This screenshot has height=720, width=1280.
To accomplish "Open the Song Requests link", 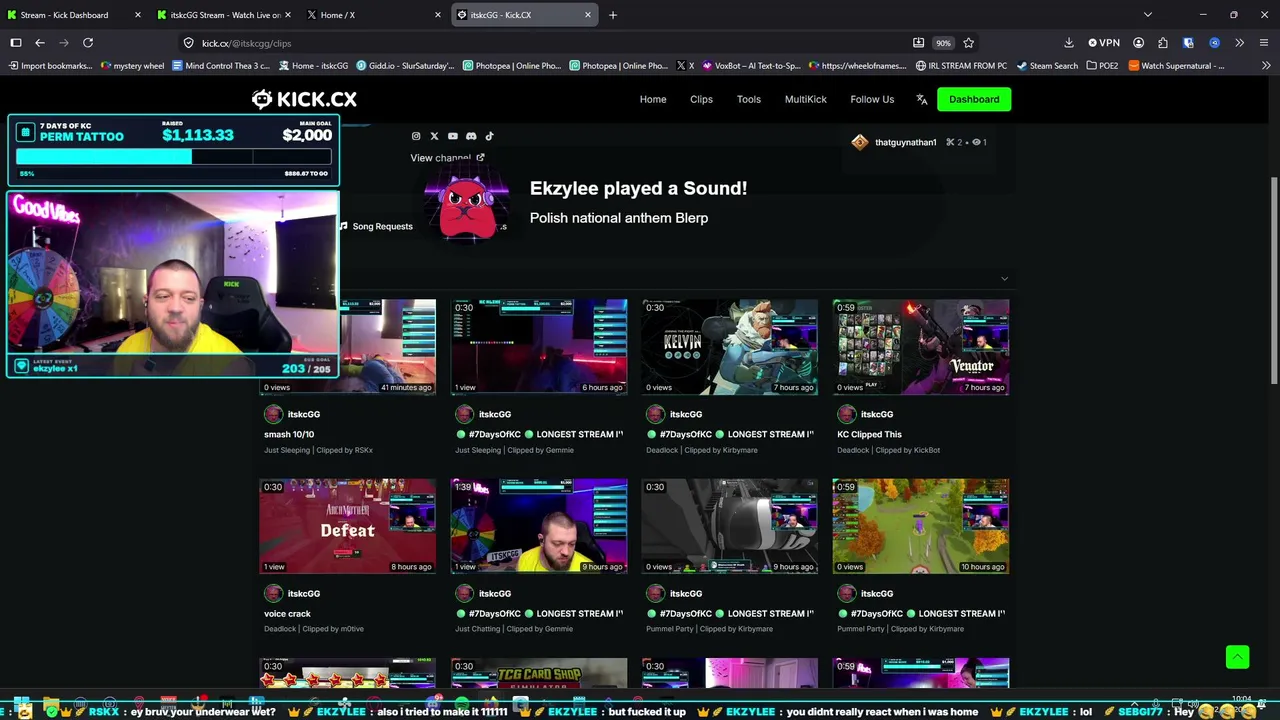I will tap(376, 226).
